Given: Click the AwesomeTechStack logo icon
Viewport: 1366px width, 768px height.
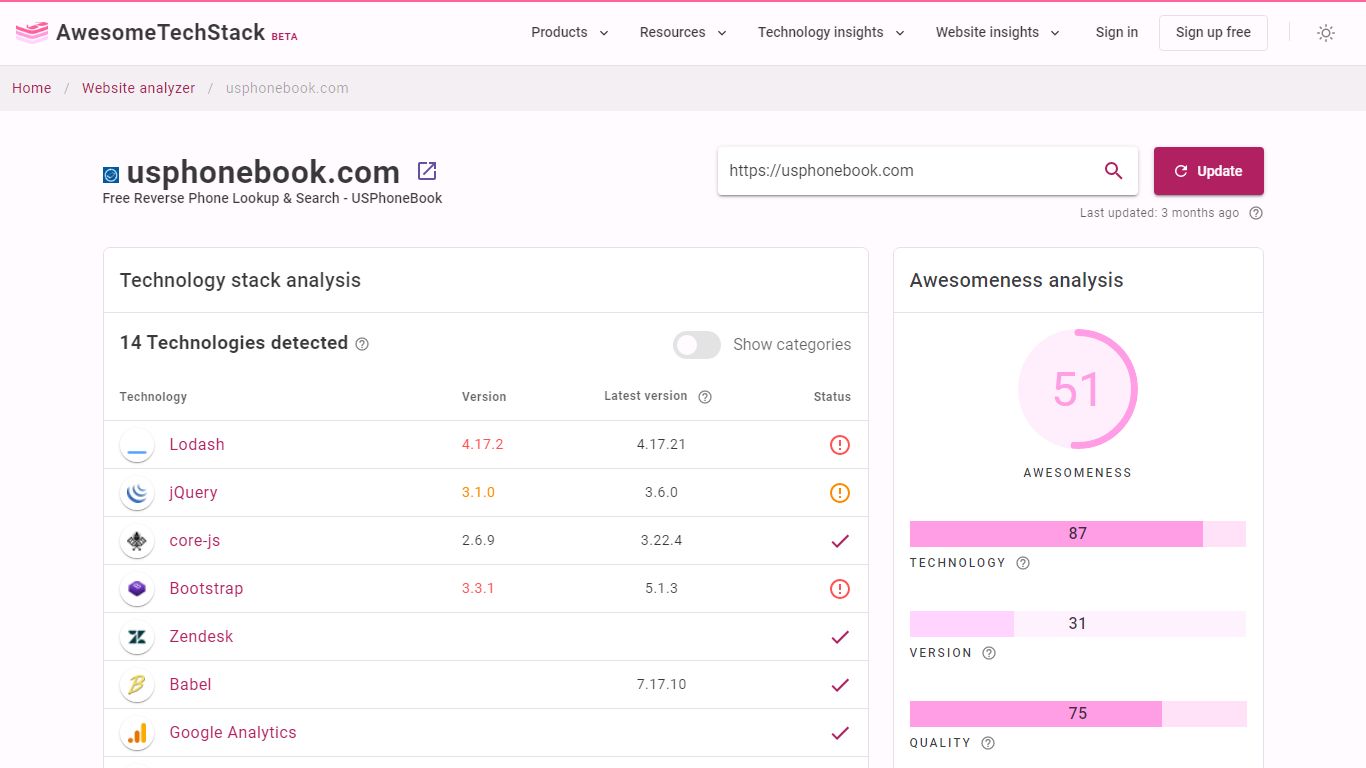Looking at the screenshot, I should tap(32, 32).
